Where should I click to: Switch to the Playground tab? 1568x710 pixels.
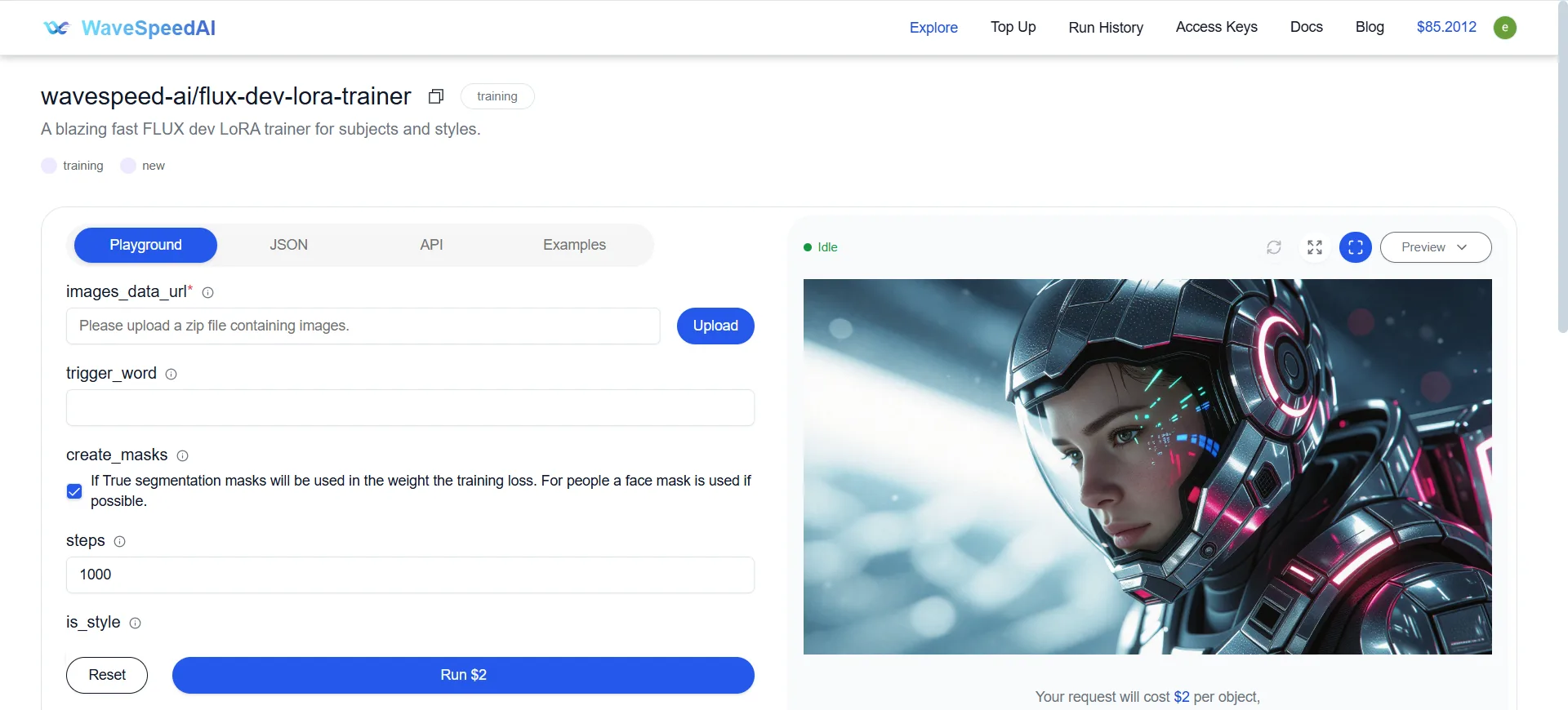[x=145, y=245]
